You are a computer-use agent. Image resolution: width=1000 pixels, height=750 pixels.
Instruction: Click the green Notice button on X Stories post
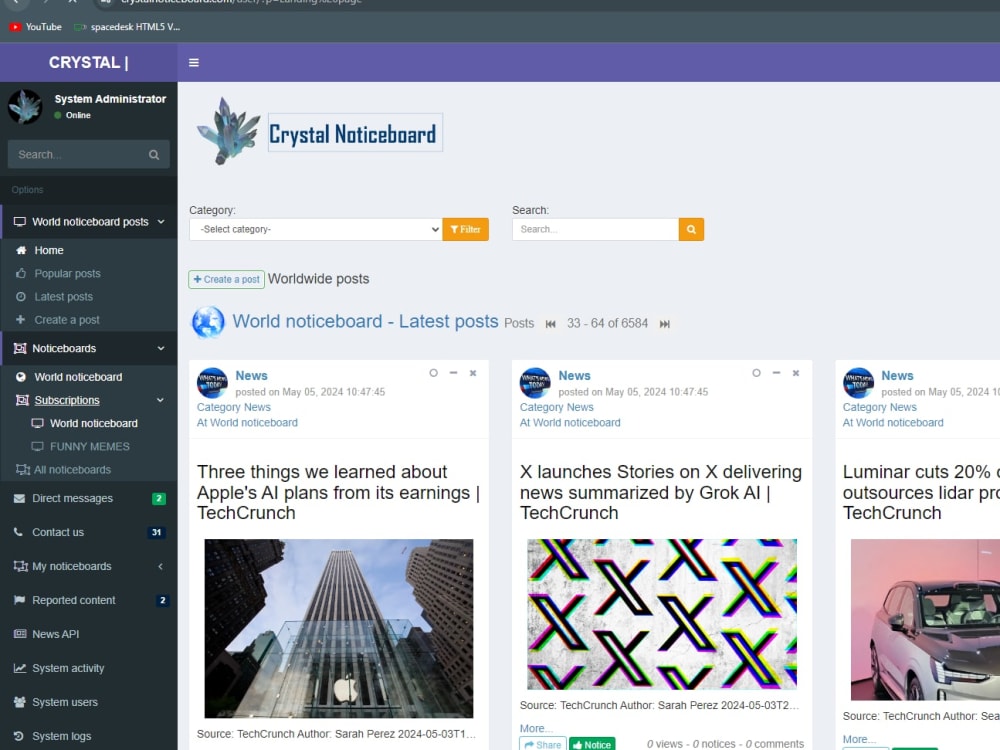pos(592,744)
